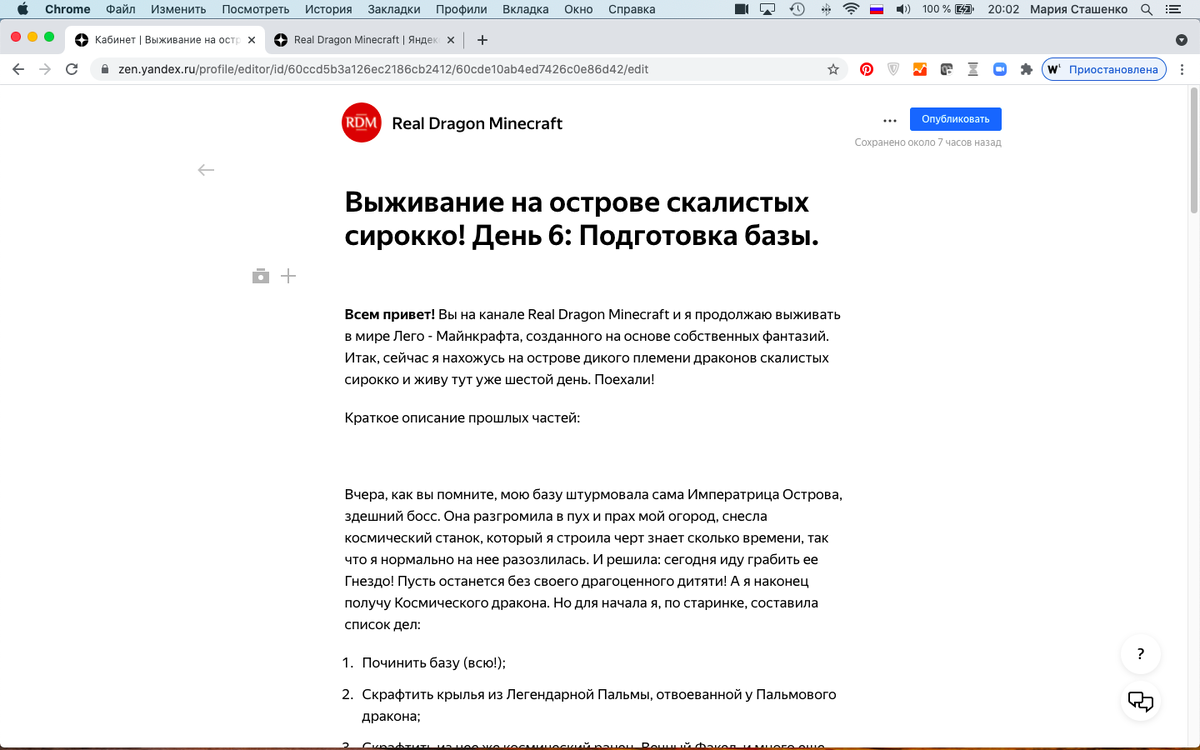
Task: Click the article title heading
Action: pyautogui.click(x=582, y=219)
